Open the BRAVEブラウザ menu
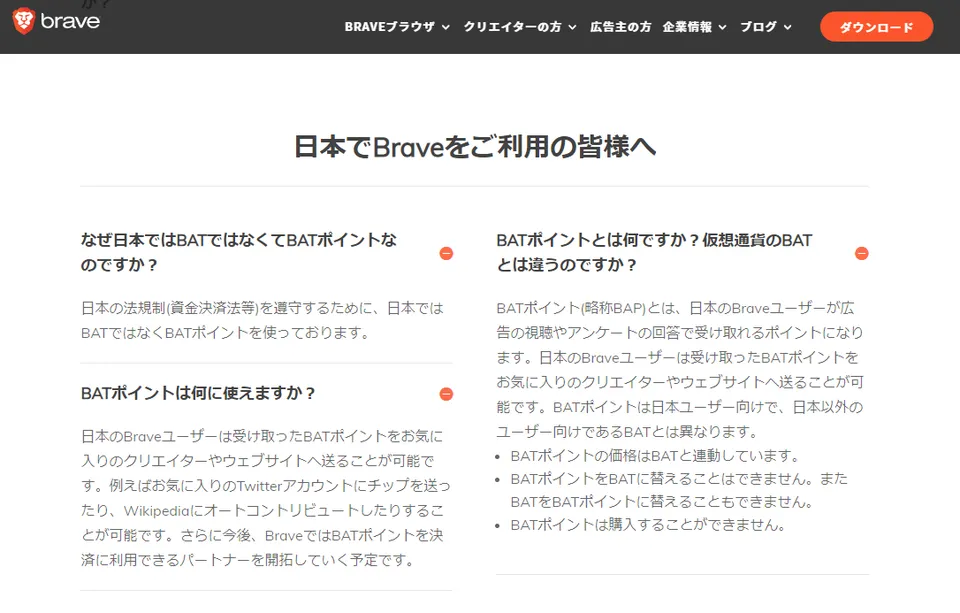Screen dimensions: 960x613 coord(389,27)
